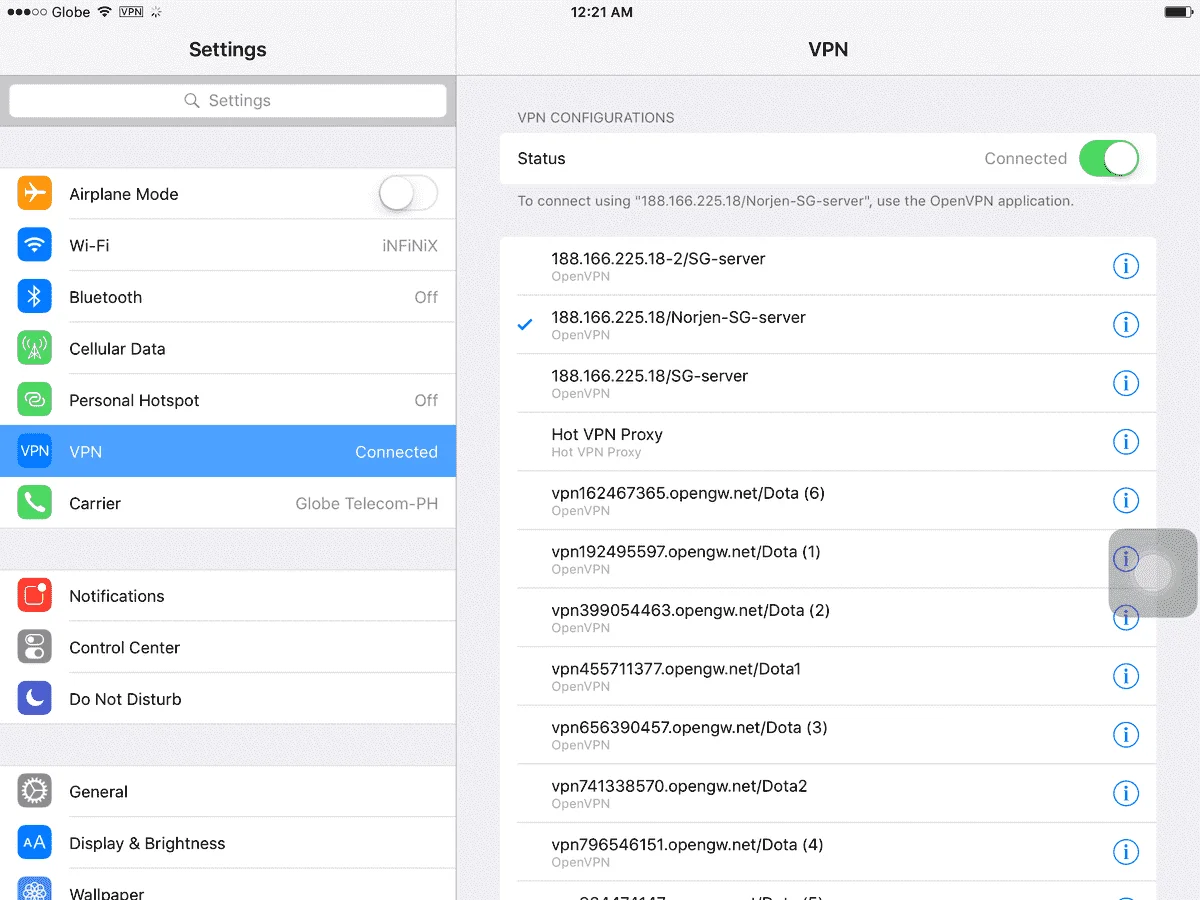This screenshot has height=900, width=1200.
Task: Tap the Display & Brightness icon
Action: tap(35, 843)
